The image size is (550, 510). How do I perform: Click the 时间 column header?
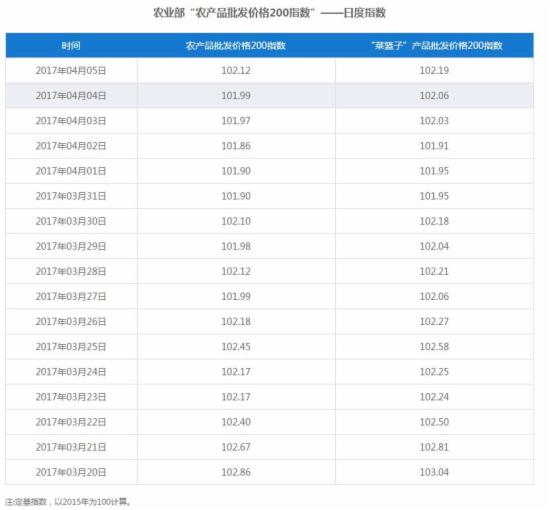pyautogui.click(x=71, y=46)
